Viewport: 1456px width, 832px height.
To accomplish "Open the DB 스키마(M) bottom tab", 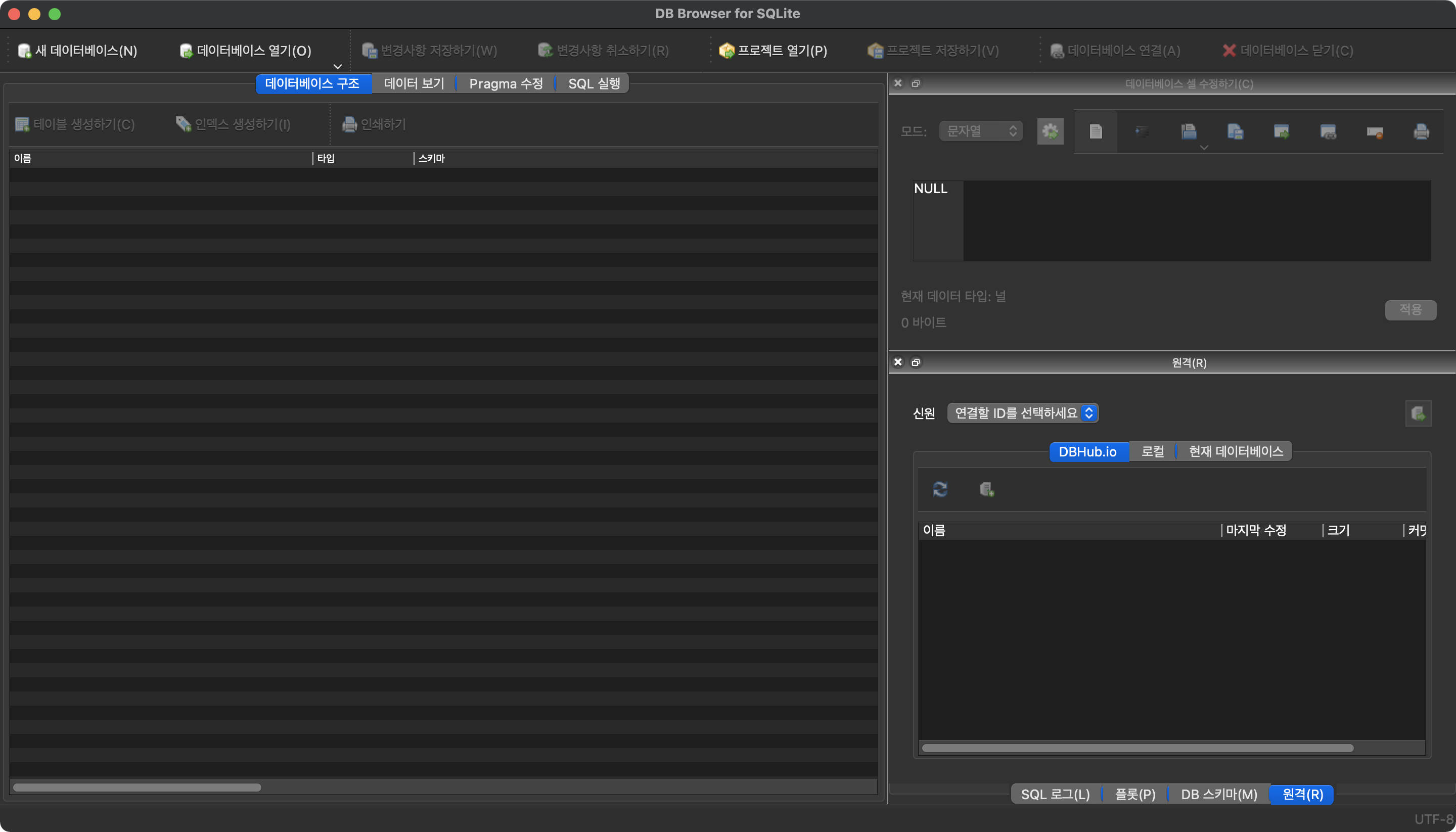I will [1218, 794].
